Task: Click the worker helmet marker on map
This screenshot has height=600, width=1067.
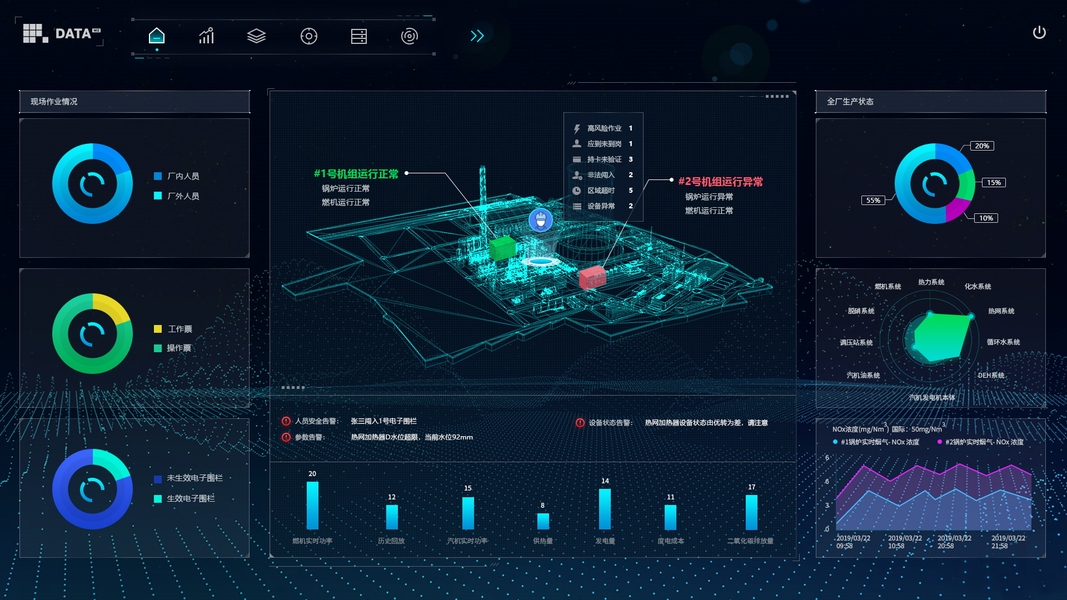Action: point(540,220)
